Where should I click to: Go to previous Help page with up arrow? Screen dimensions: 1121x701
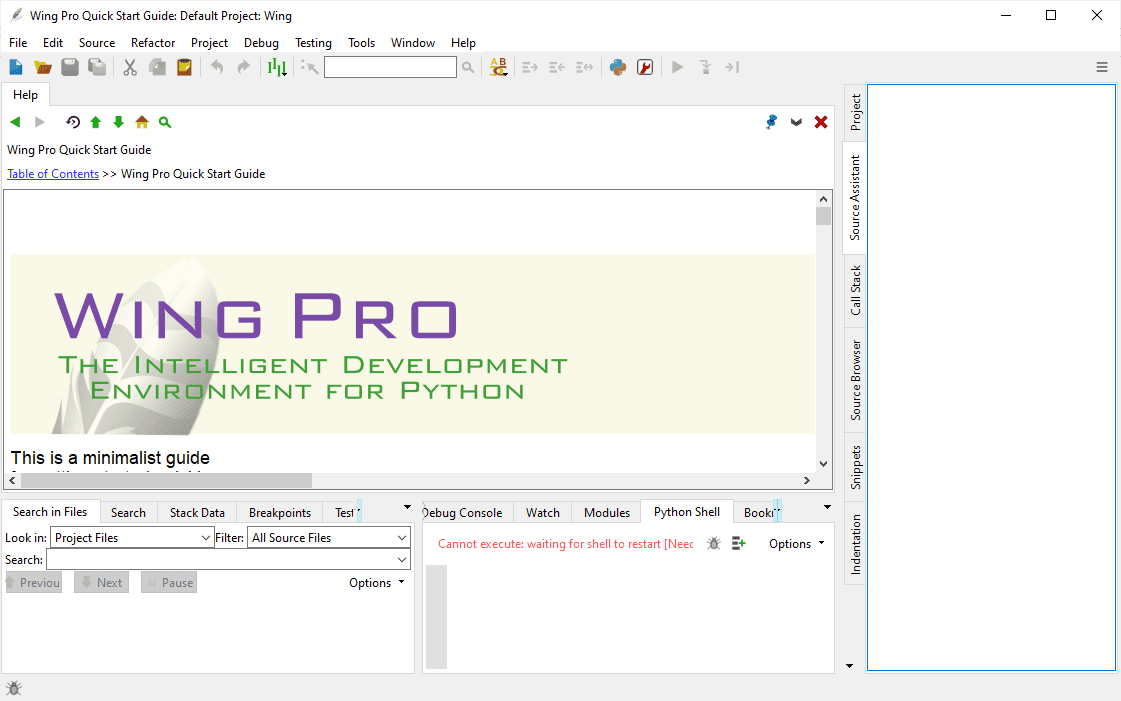point(96,122)
